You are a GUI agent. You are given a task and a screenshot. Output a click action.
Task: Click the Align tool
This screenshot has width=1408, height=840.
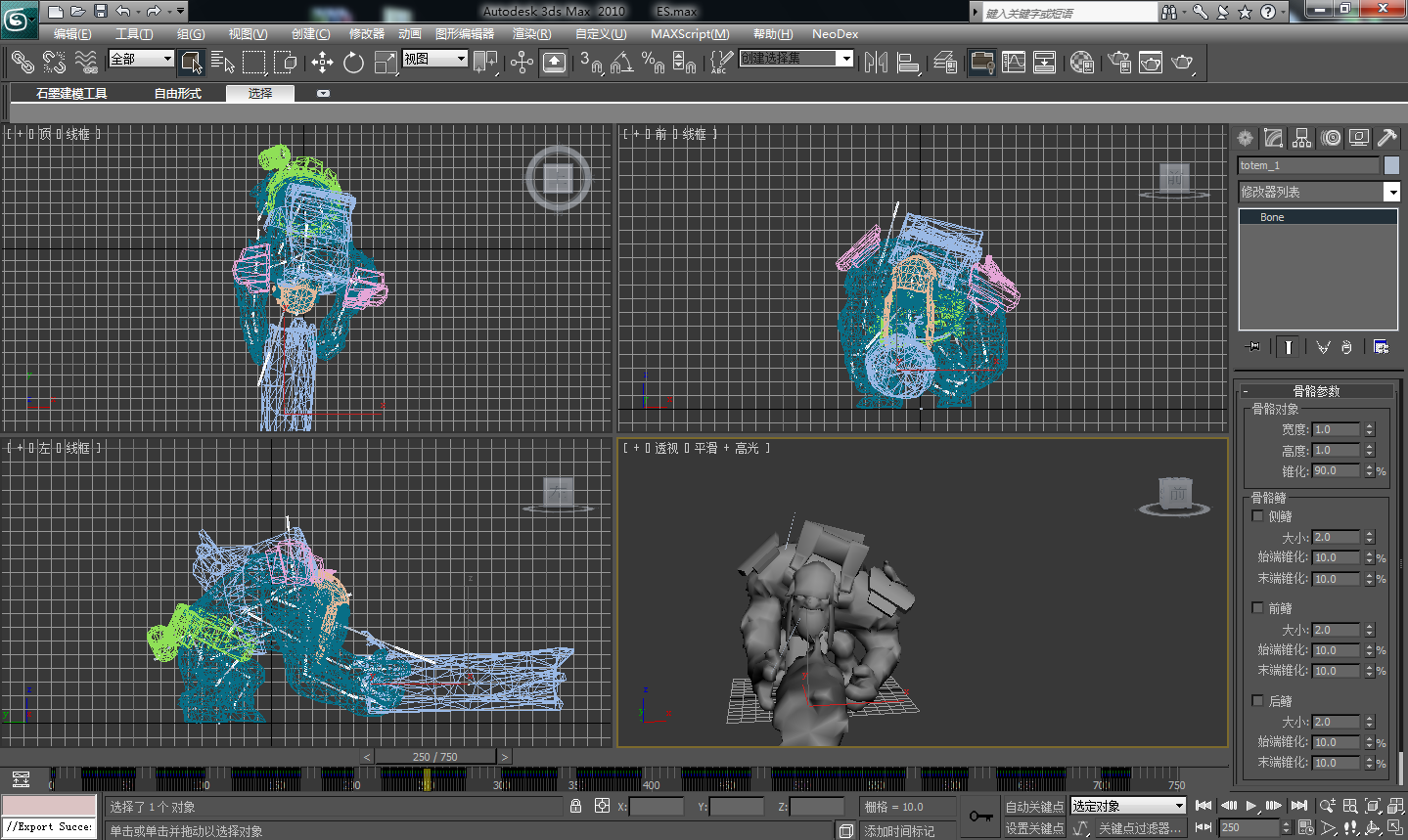click(908, 63)
